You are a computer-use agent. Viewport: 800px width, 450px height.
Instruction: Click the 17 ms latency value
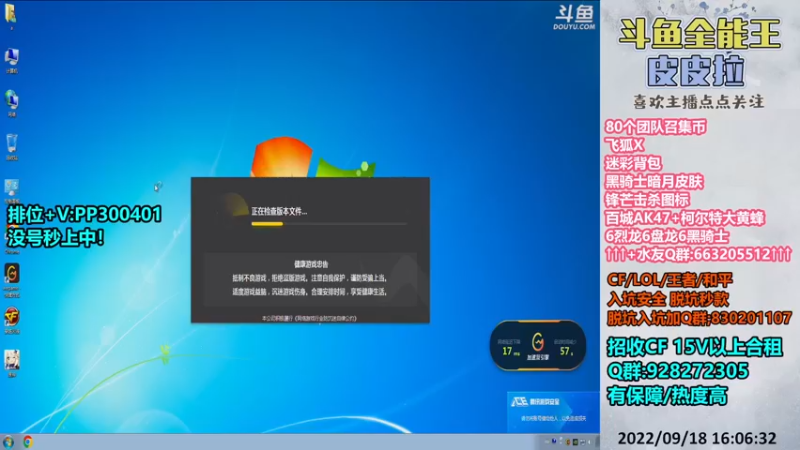[510, 351]
